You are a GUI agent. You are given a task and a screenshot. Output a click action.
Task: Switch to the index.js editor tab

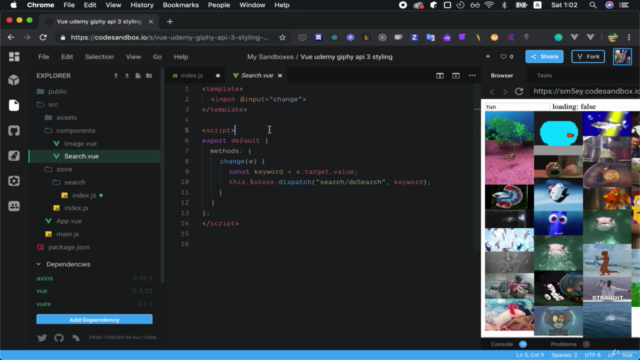tap(192, 76)
